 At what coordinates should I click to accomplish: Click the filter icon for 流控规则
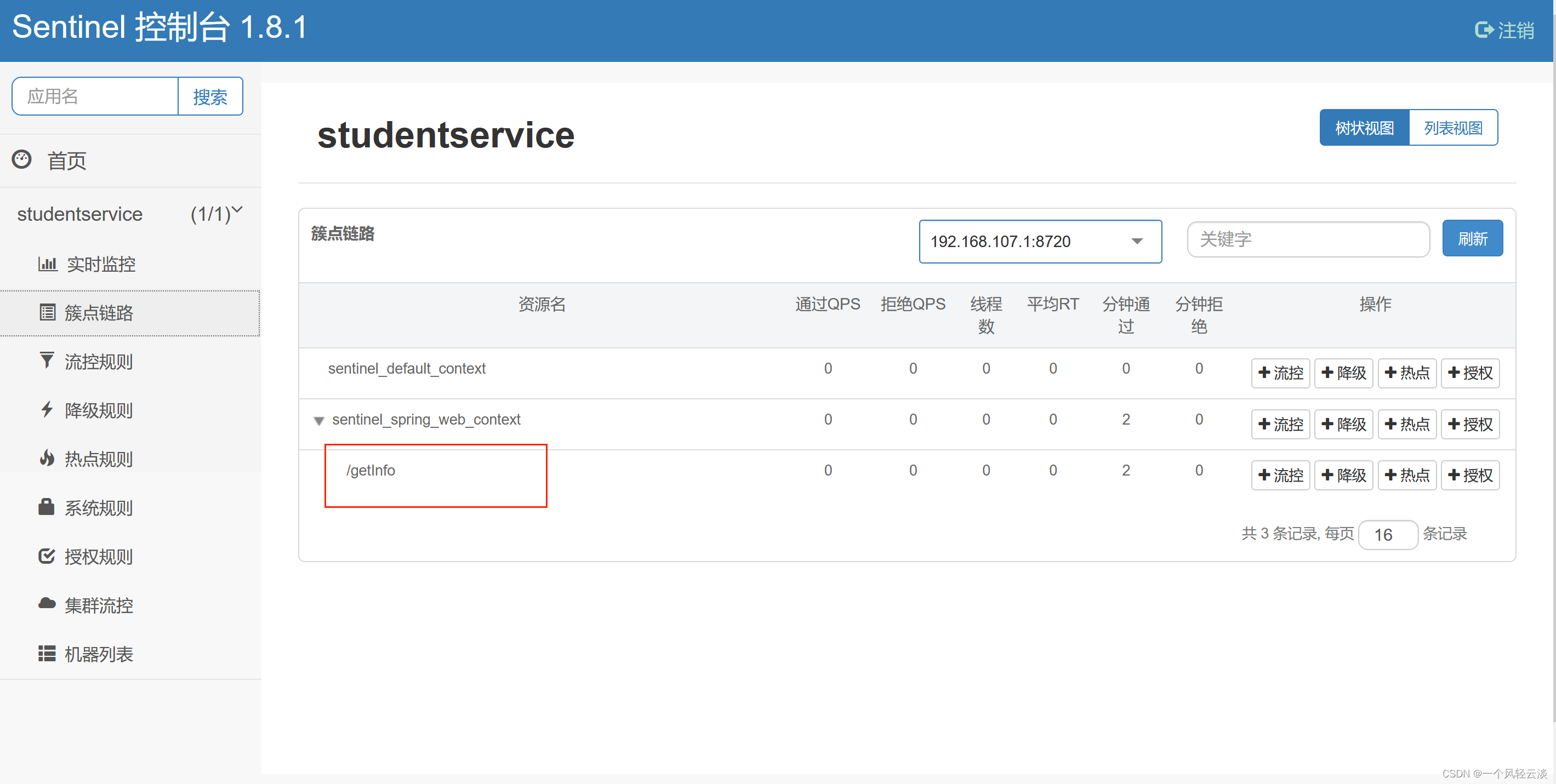47,360
